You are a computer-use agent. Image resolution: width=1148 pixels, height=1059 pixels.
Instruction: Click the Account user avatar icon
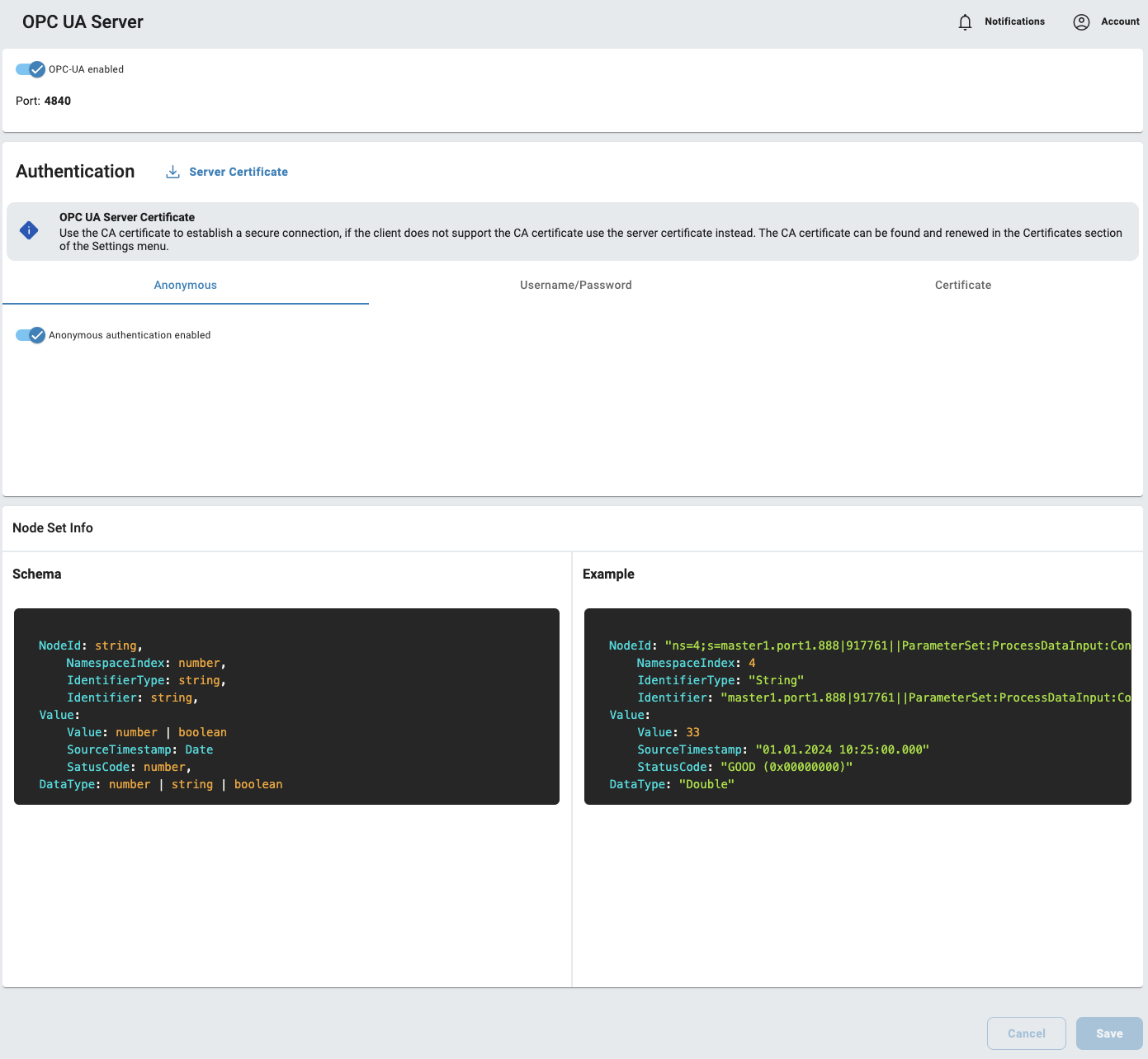(x=1081, y=22)
